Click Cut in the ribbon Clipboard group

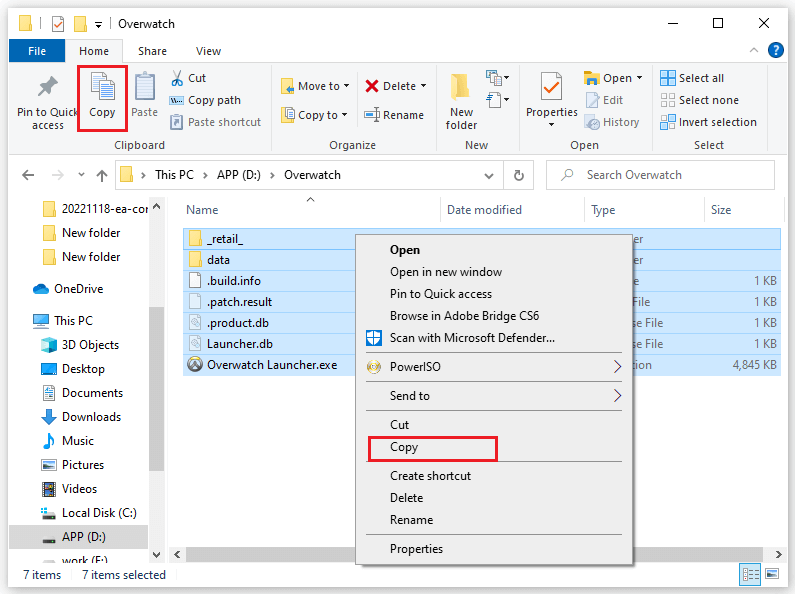(x=188, y=78)
